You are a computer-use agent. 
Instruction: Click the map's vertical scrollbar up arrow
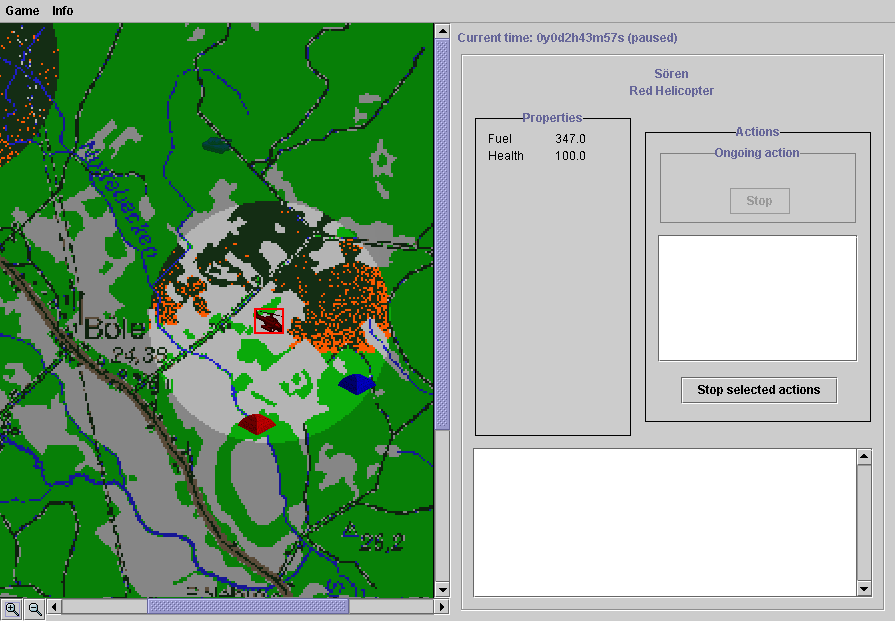(441, 32)
